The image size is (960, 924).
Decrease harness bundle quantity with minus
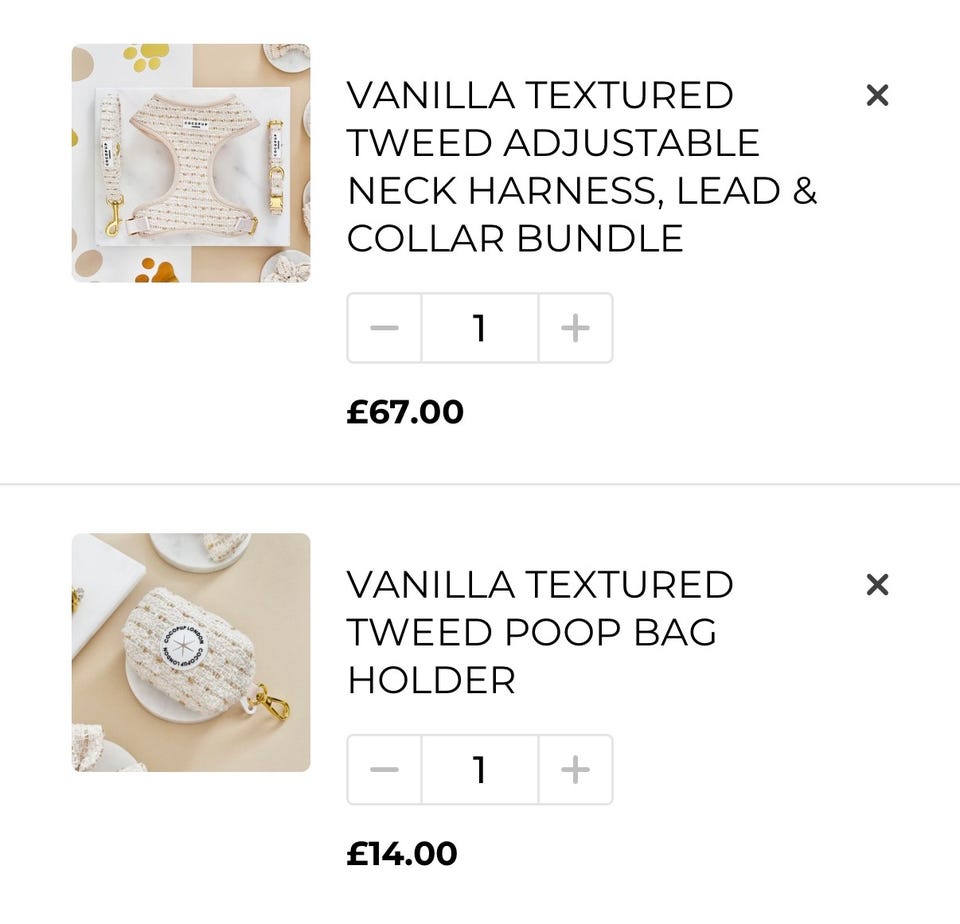[x=384, y=328]
